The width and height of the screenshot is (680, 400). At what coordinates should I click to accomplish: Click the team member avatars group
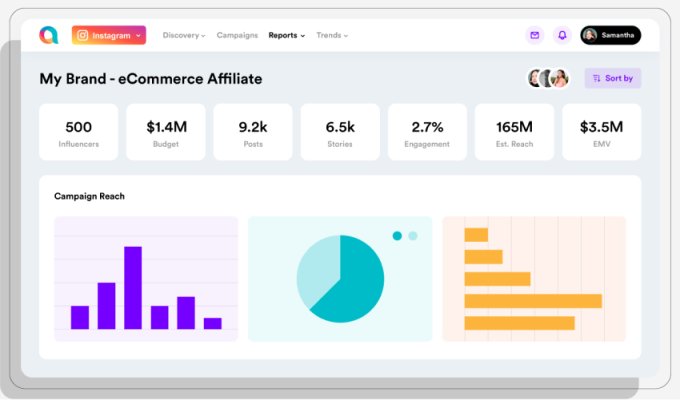pyautogui.click(x=548, y=78)
